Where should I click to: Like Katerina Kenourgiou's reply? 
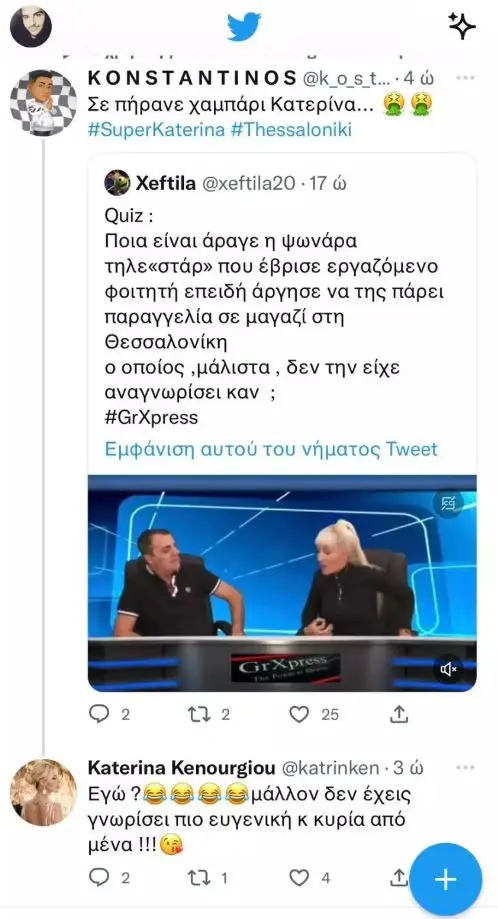point(299,877)
